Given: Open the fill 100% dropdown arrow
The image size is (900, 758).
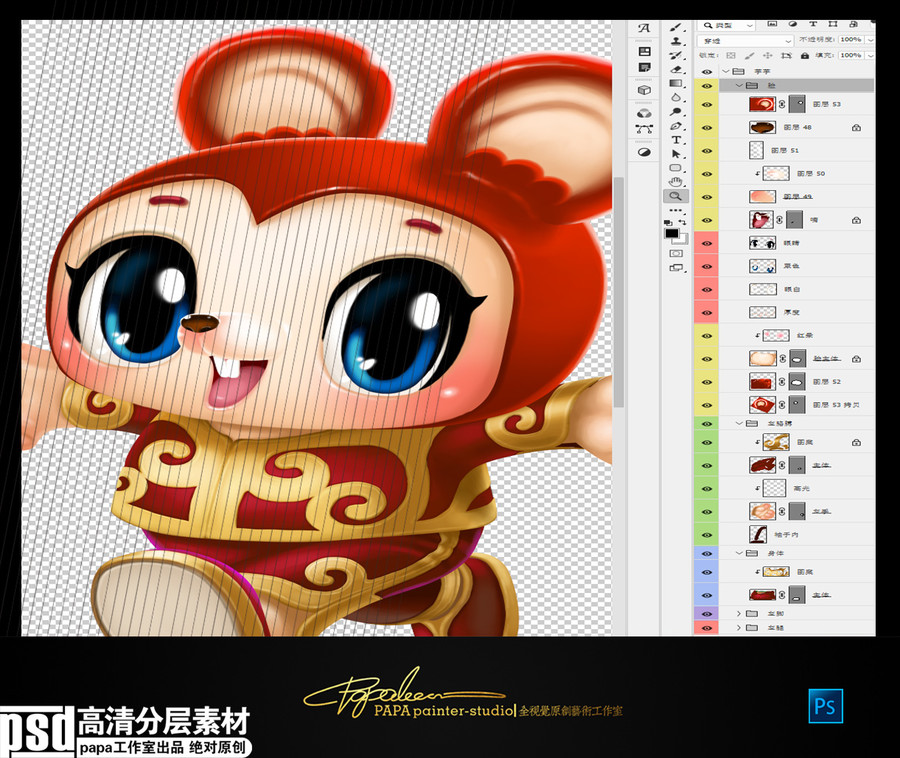Looking at the screenshot, I should tap(870, 56).
